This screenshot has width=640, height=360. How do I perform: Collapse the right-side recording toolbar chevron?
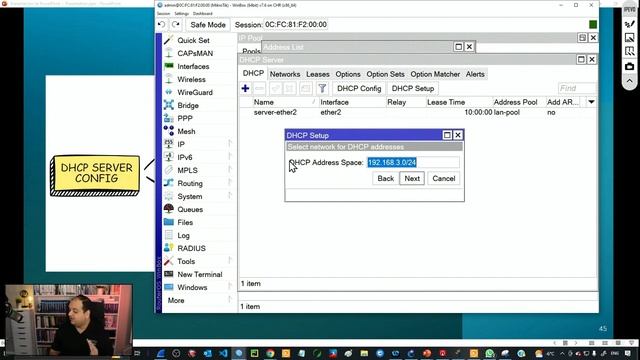coord(629,81)
